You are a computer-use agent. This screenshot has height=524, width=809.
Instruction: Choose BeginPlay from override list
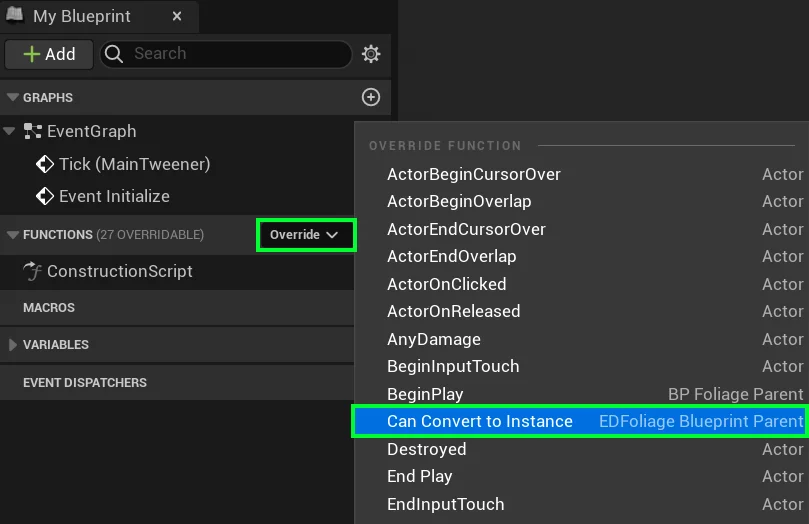click(425, 394)
